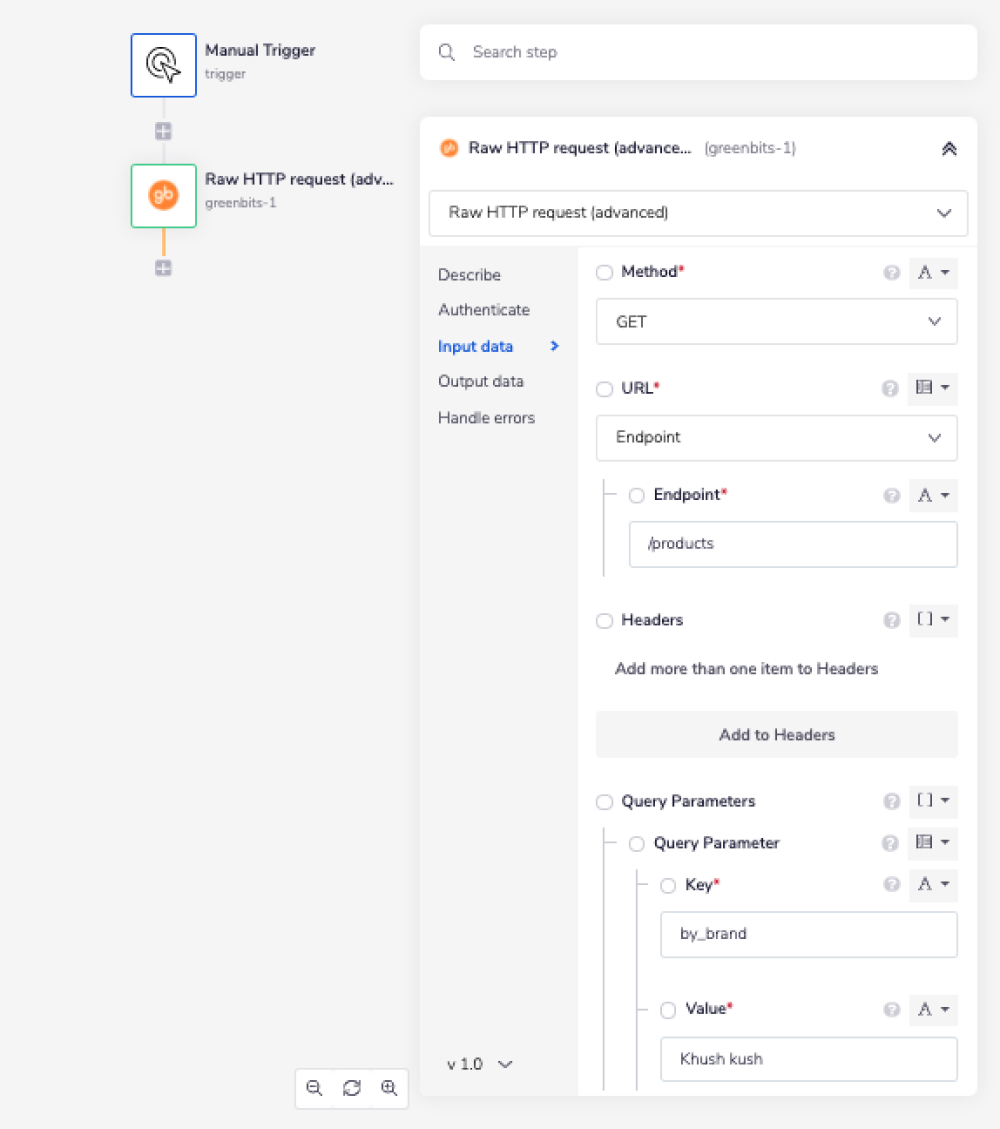Screen dimensions: 1000x1129
Task: Show help for Query Parameters
Action: tap(891, 801)
